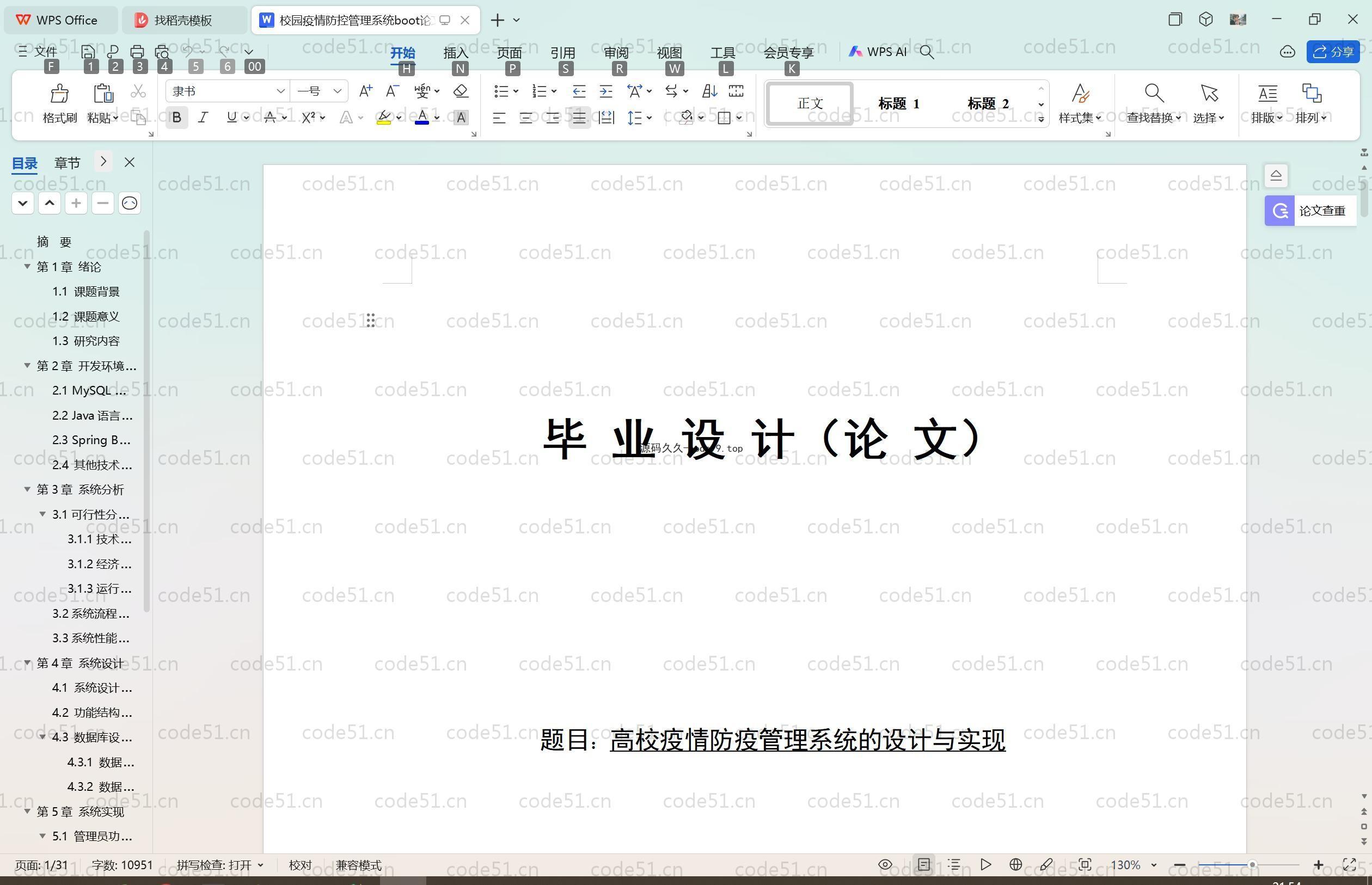Click the 分享 share button
1372x885 pixels.
(1333, 52)
